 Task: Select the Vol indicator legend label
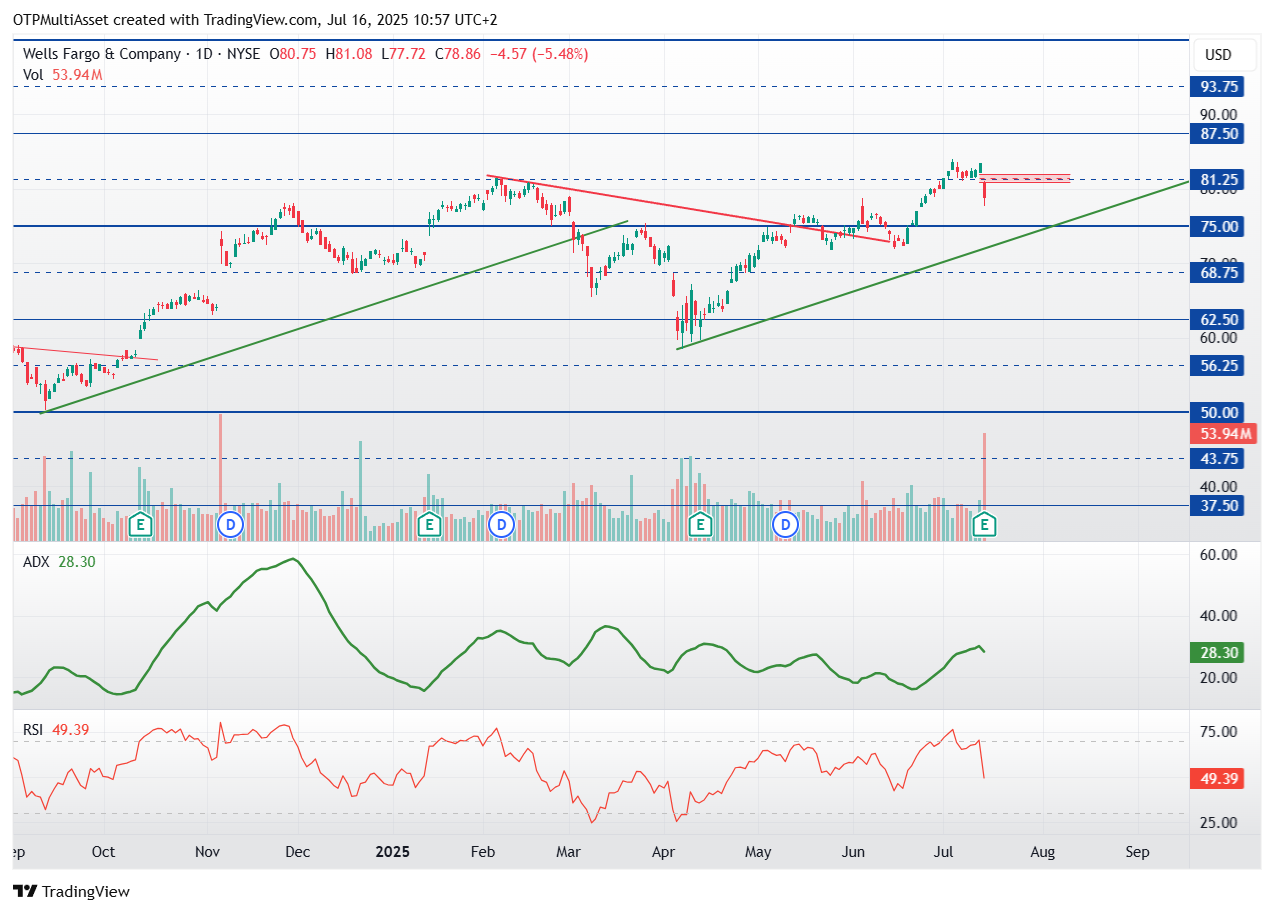tap(34, 74)
